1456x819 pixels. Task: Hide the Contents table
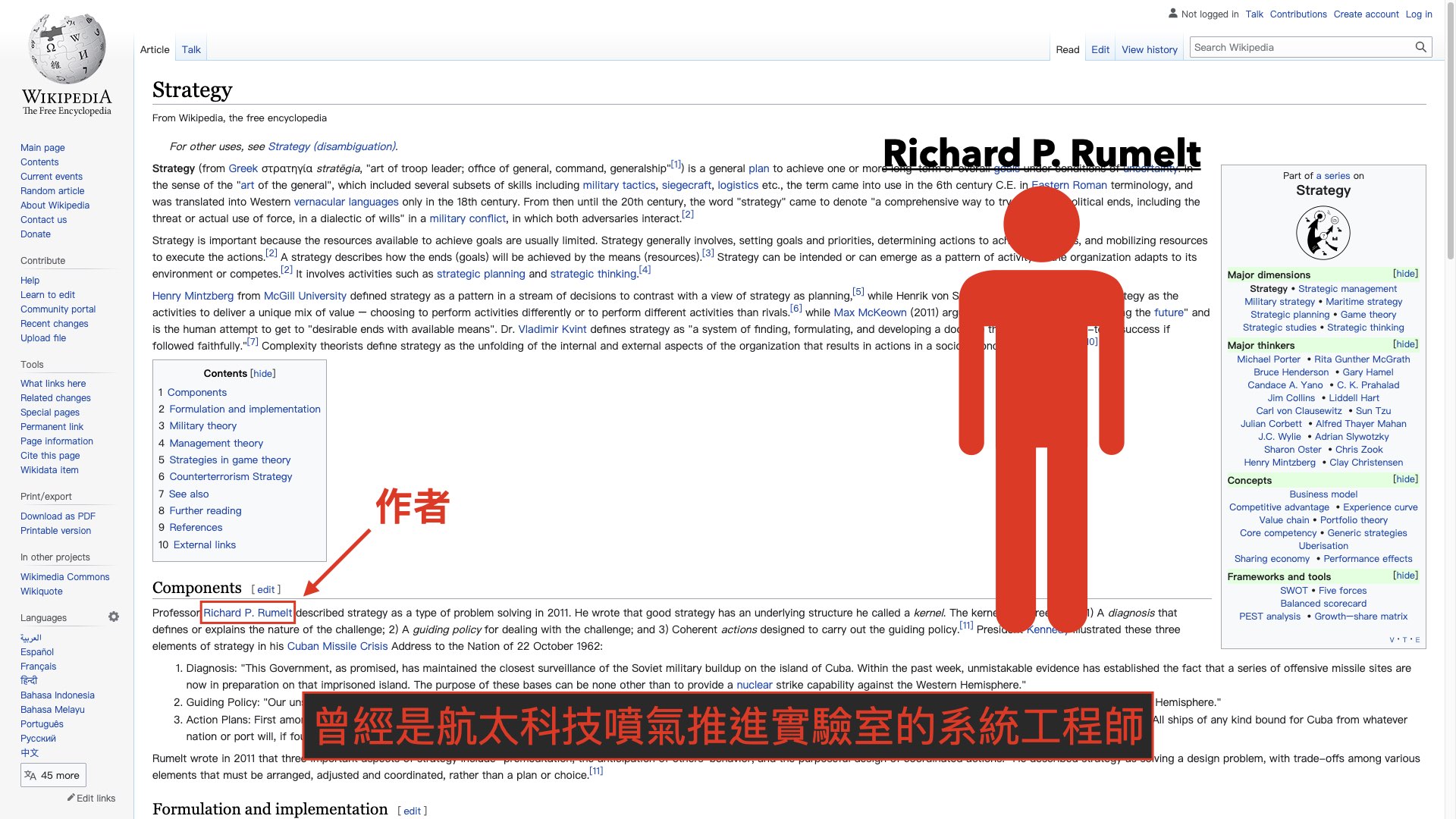coord(262,373)
